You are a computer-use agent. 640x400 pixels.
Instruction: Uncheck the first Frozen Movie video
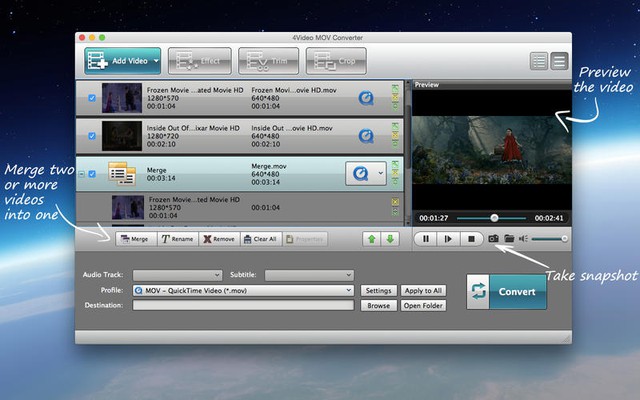pos(92,98)
